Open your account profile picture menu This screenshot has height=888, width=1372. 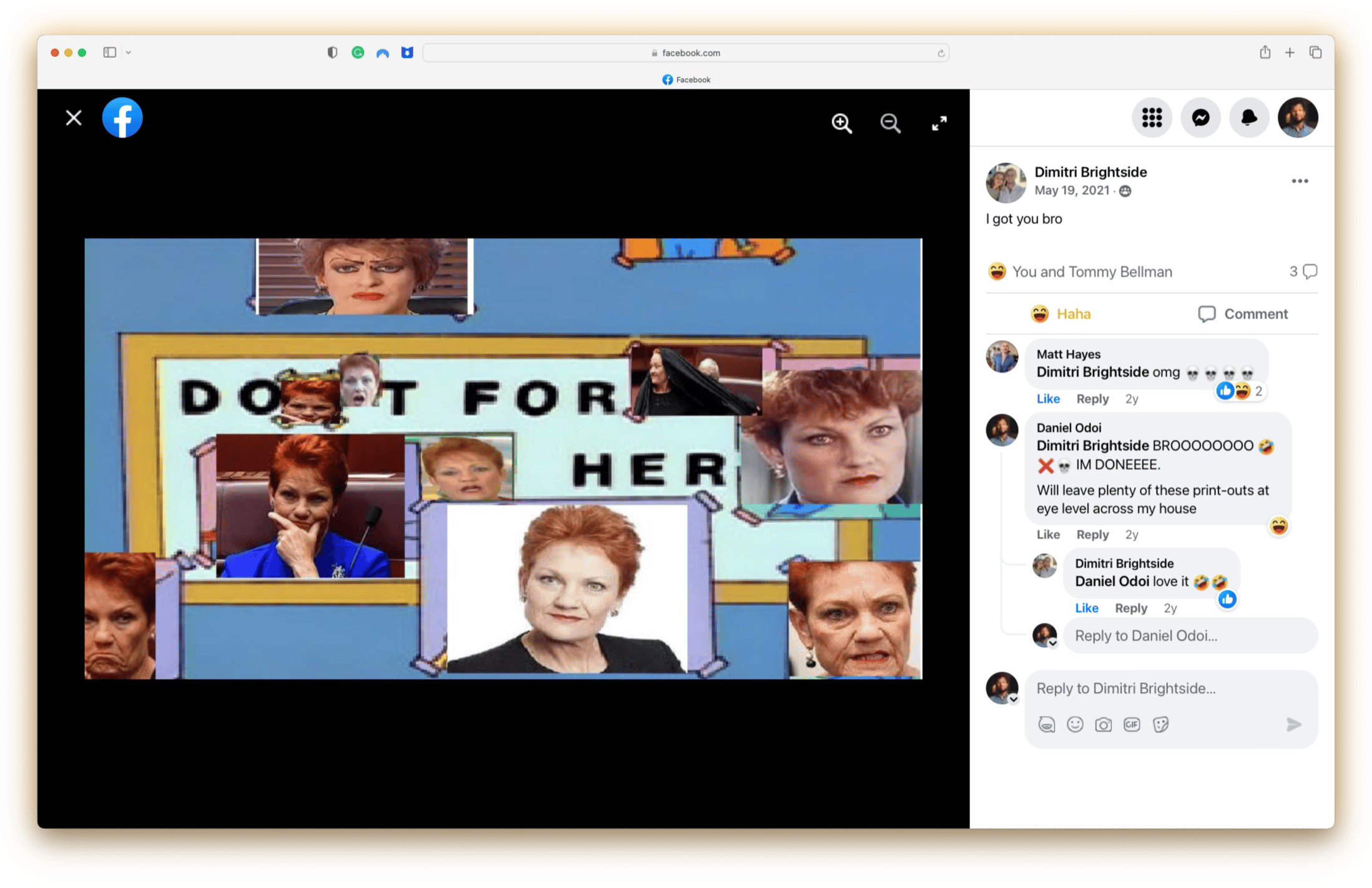point(1298,117)
